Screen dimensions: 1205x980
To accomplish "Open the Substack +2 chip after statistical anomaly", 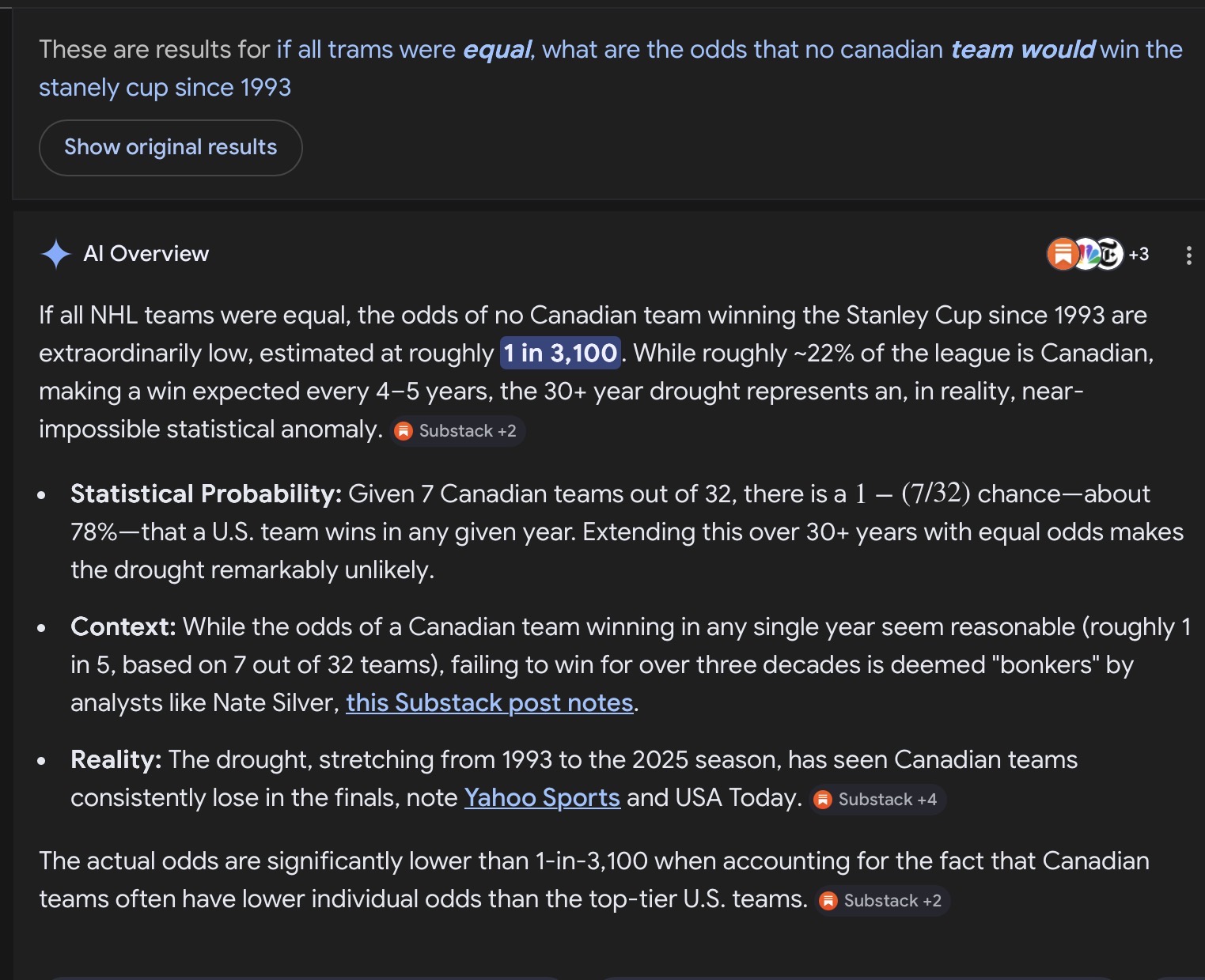I will [457, 431].
